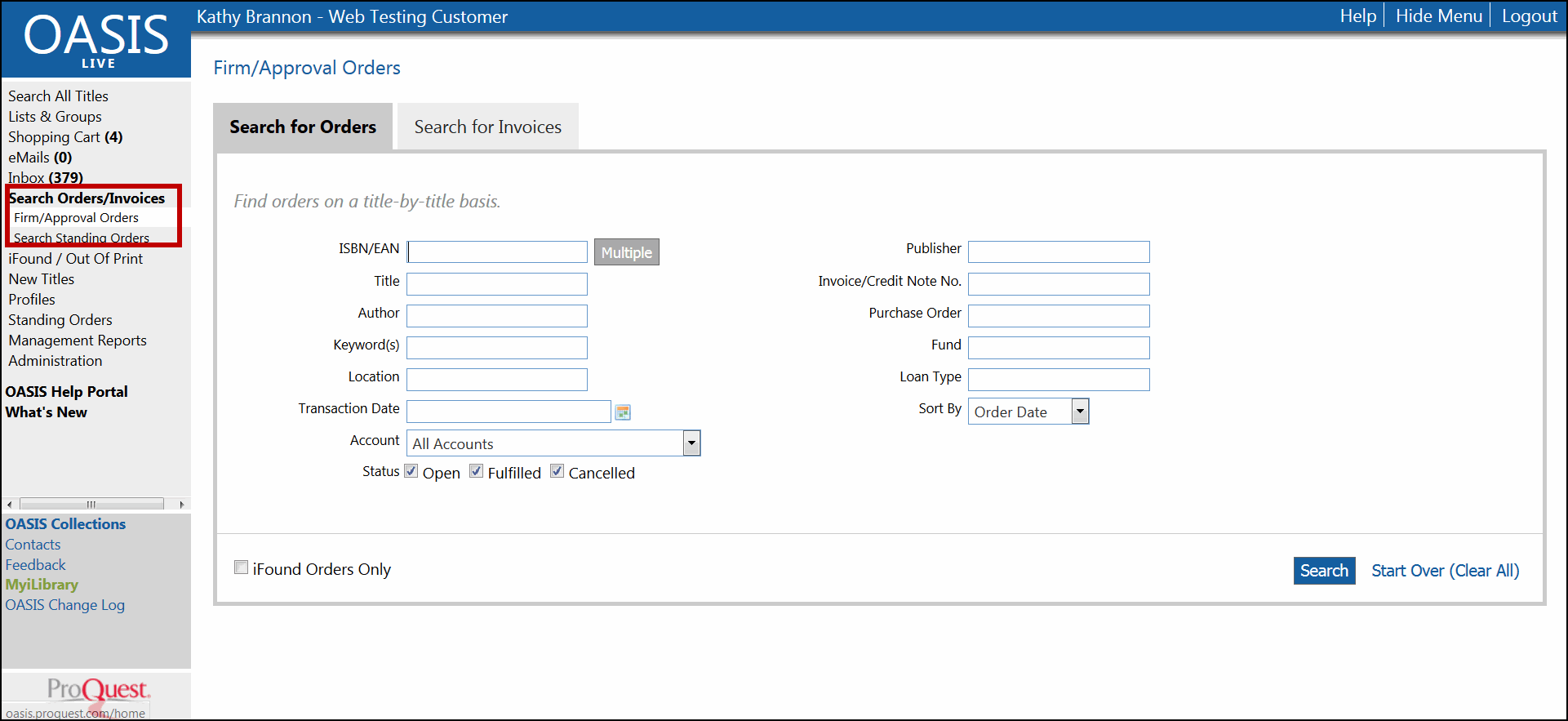The width and height of the screenshot is (1568, 721).
Task: Open Search All Titles in sidebar
Action: tap(58, 96)
